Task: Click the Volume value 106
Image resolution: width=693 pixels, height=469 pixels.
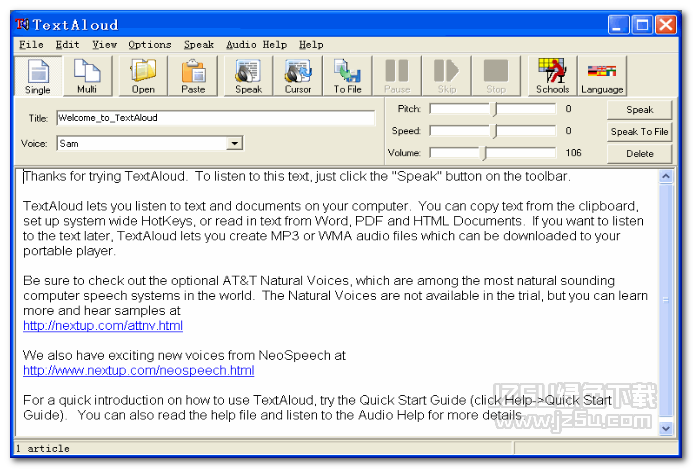Action: pyautogui.click(x=573, y=153)
